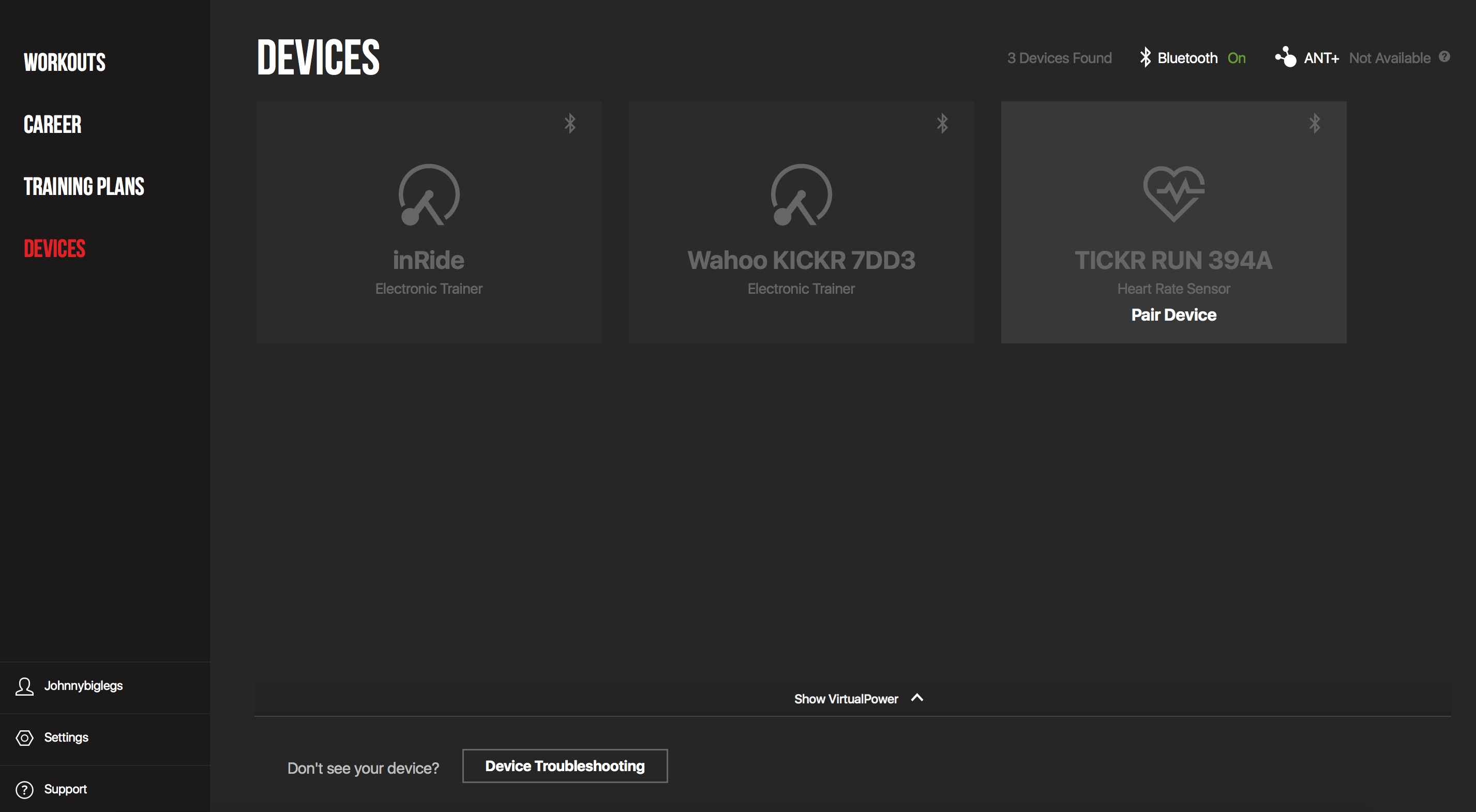The width and height of the screenshot is (1476, 812).
Task: Click Bluetooth icon on TICKR RUN card
Action: pyautogui.click(x=1315, y=123)
